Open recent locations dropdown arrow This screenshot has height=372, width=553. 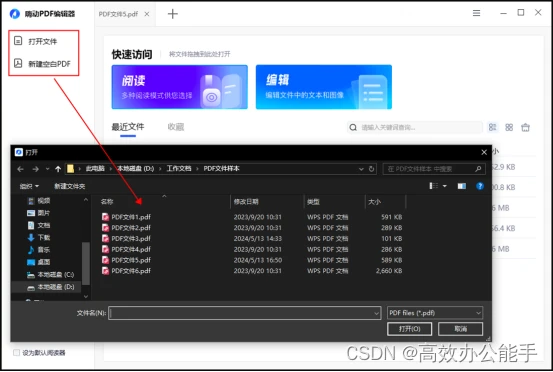click(47, 169)
